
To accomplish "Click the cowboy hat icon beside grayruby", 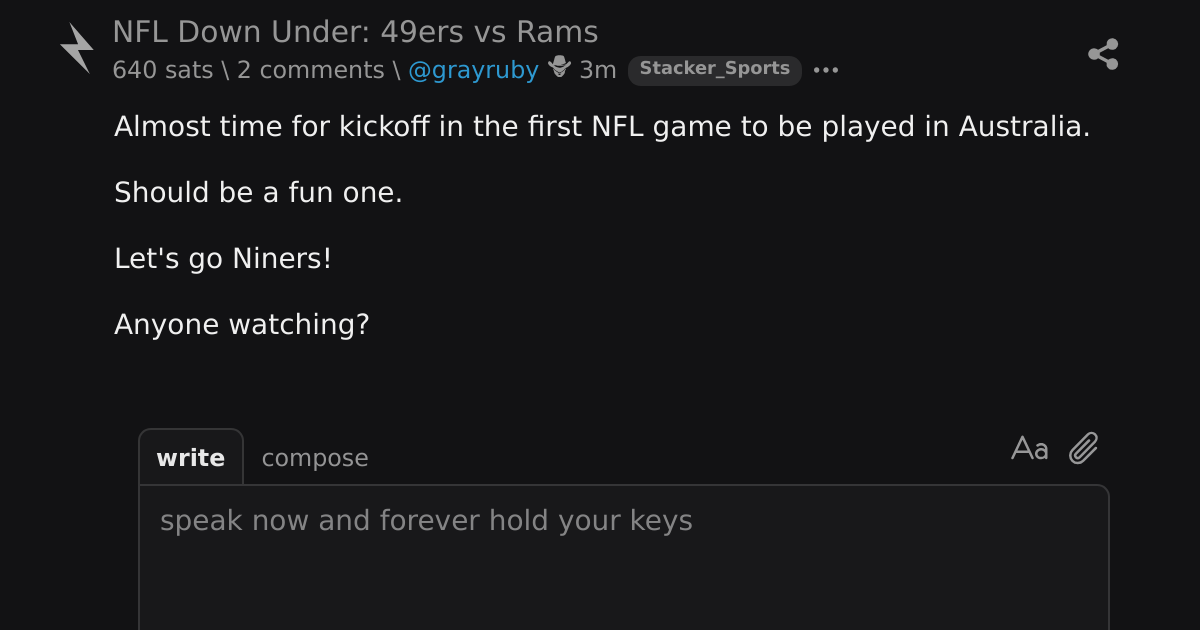I will tap(560, 69).
